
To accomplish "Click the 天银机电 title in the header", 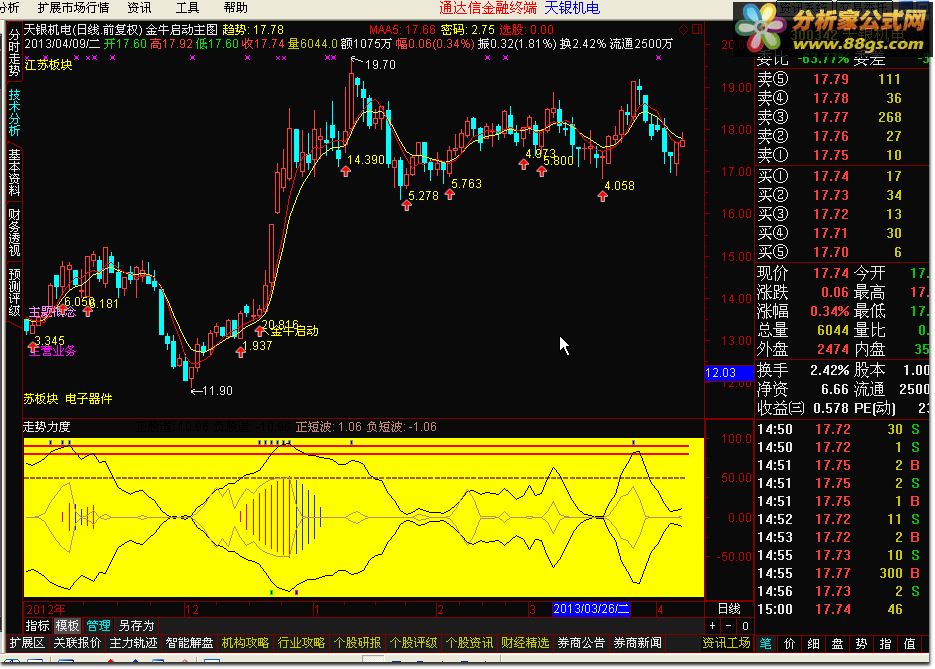I will [572, 8].
